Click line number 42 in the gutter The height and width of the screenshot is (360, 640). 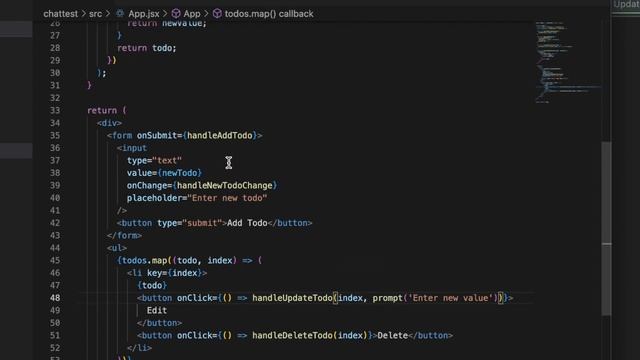pos(55,223)
